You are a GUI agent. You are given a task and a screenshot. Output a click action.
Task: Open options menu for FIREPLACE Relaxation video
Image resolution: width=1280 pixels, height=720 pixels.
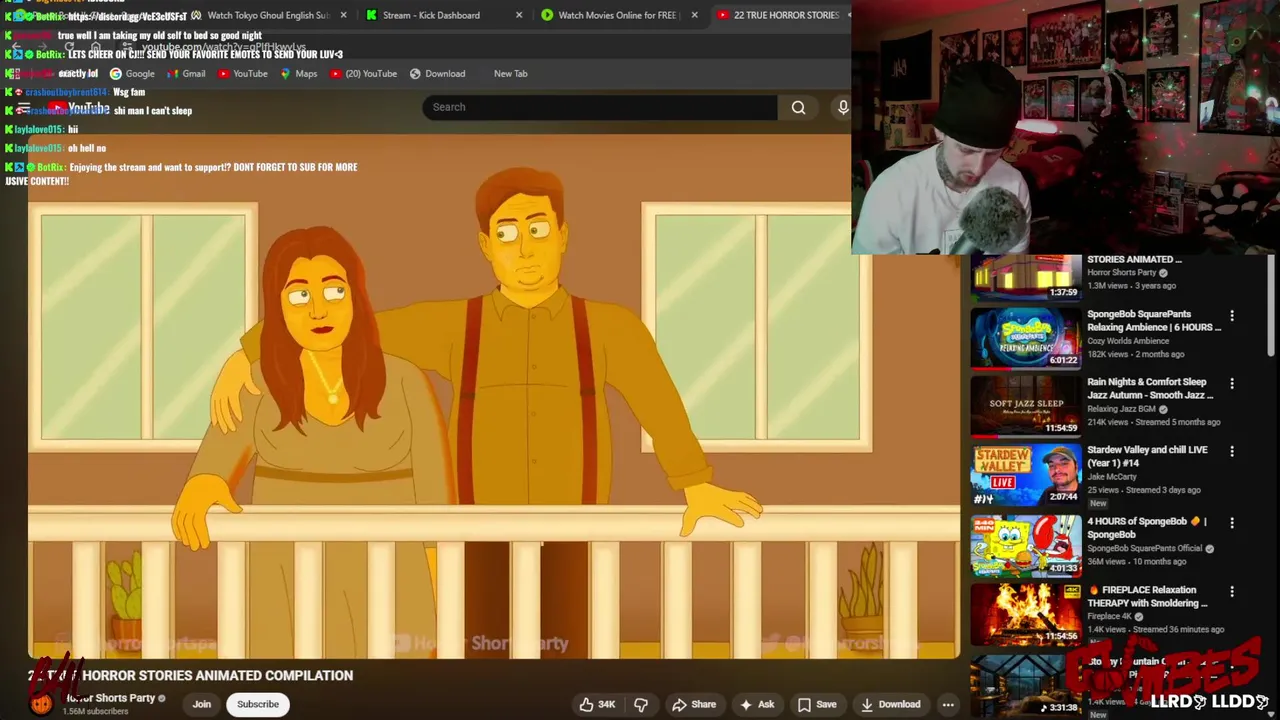click(1232, 592)
